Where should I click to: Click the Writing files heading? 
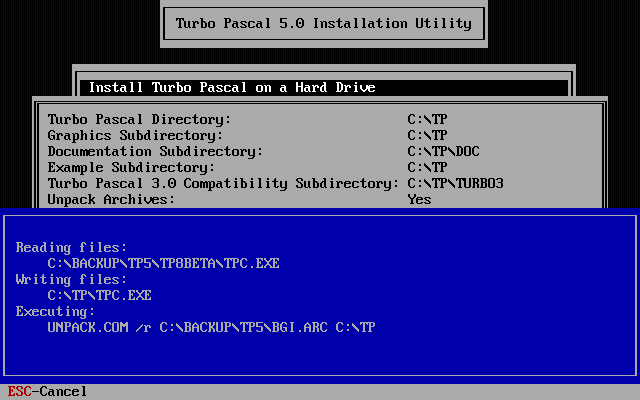click(71, 280)
